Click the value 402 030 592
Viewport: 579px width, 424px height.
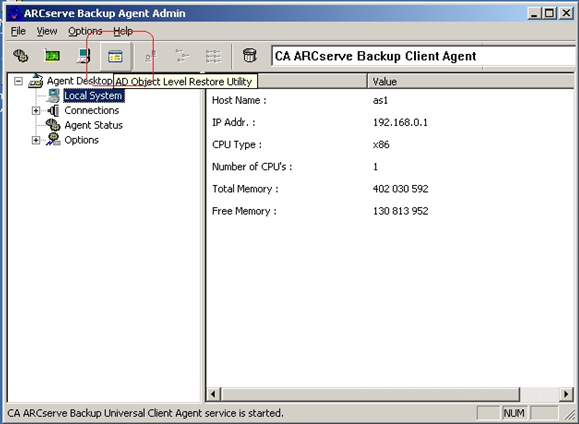(401, 189)
